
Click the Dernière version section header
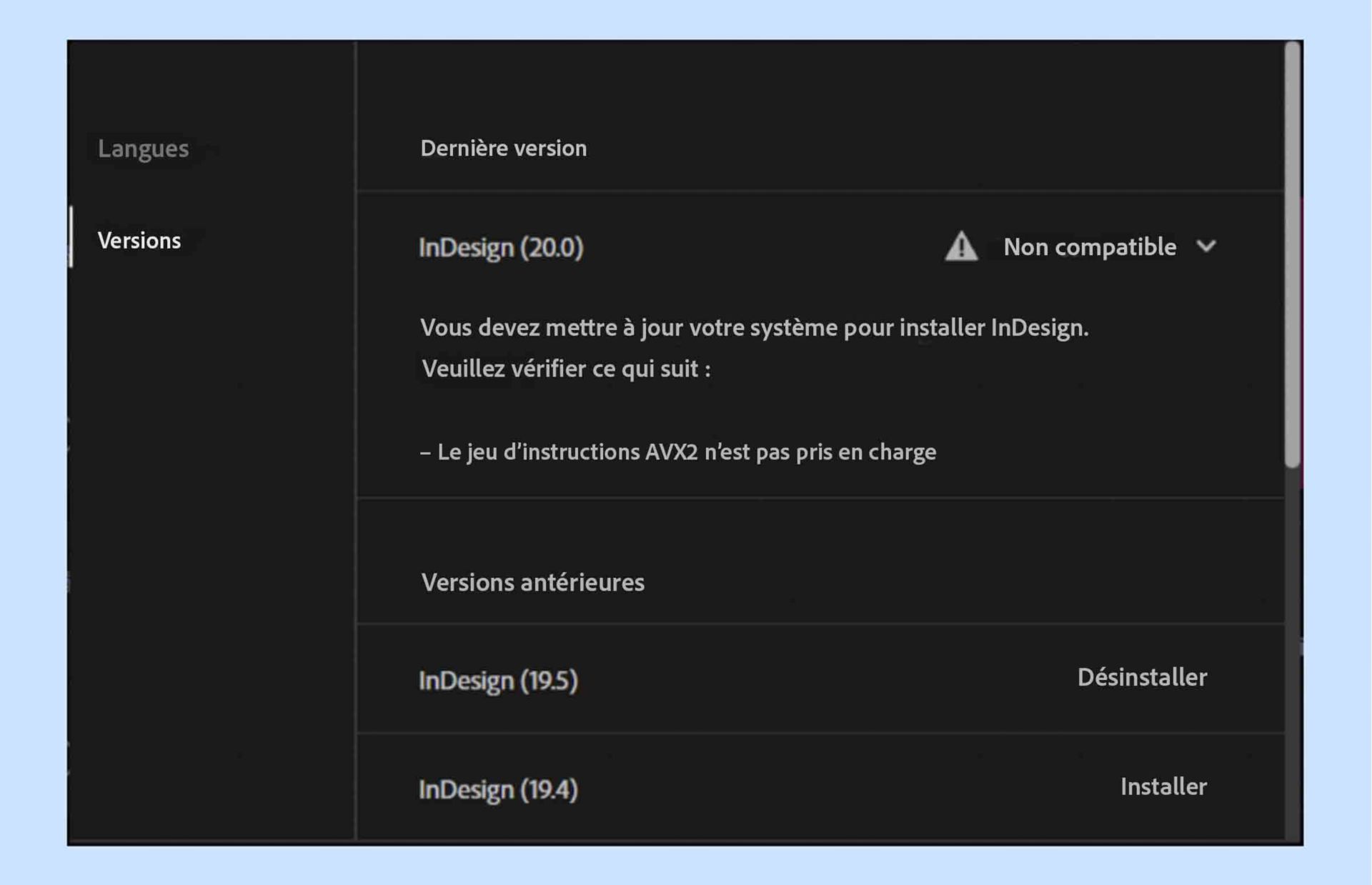point(503,149)
